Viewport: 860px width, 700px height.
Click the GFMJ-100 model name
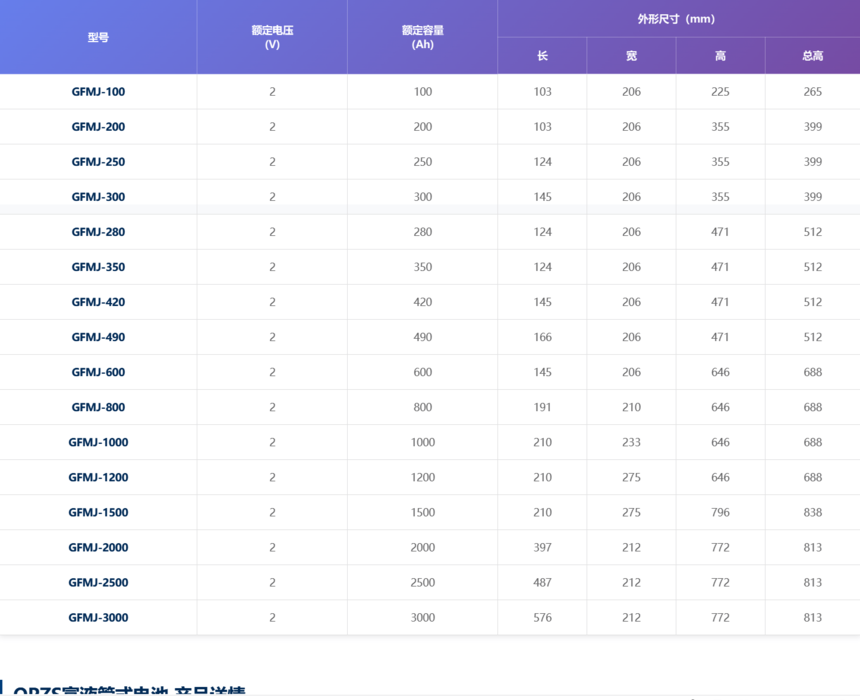tap(98, 92)
